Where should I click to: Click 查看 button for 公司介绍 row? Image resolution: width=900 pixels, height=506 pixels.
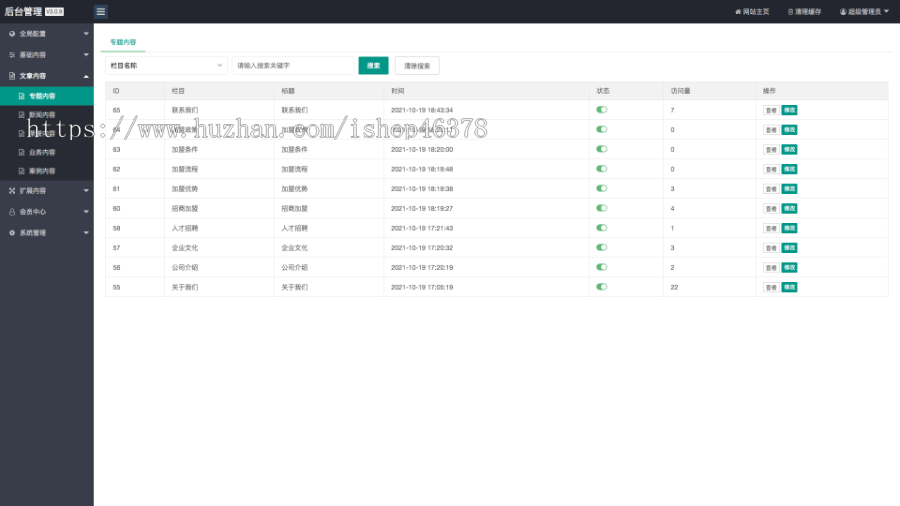[x=771, y=267]
